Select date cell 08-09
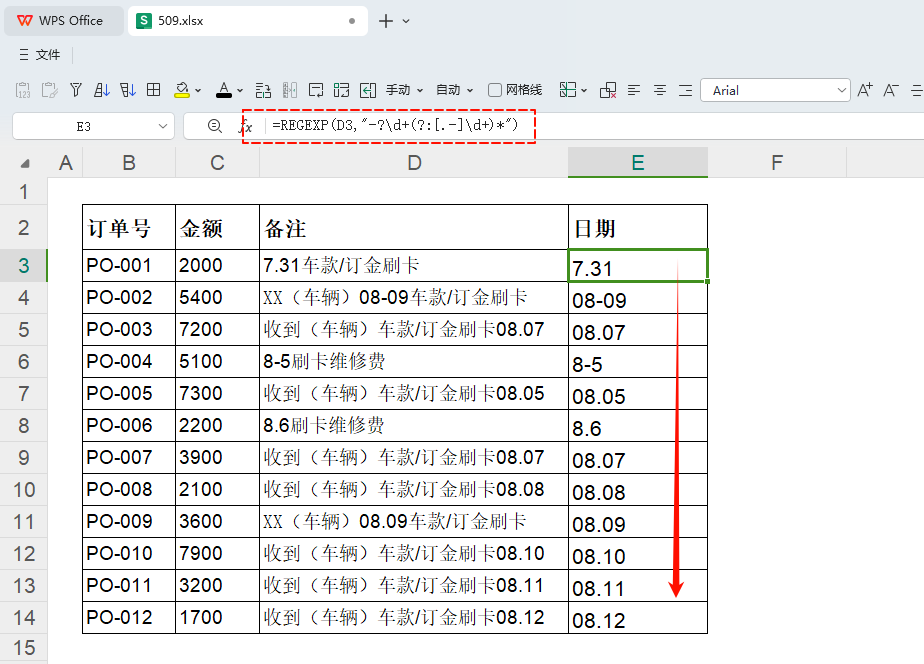 pos(638,298)
